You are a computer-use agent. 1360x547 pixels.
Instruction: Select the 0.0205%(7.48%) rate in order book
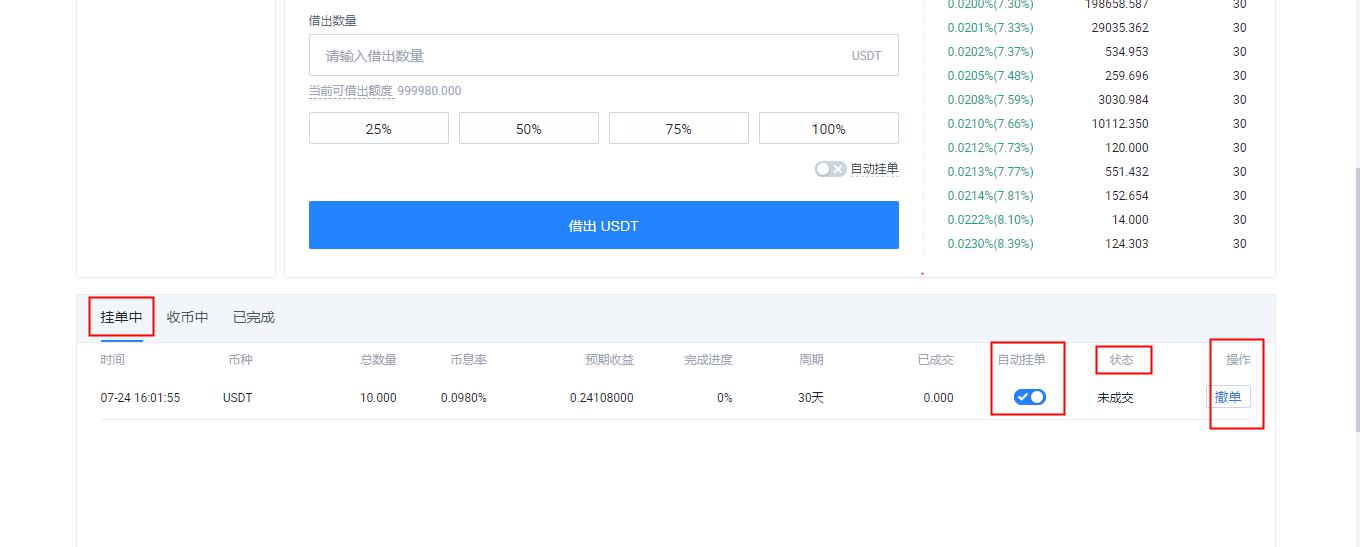[991, 76]
